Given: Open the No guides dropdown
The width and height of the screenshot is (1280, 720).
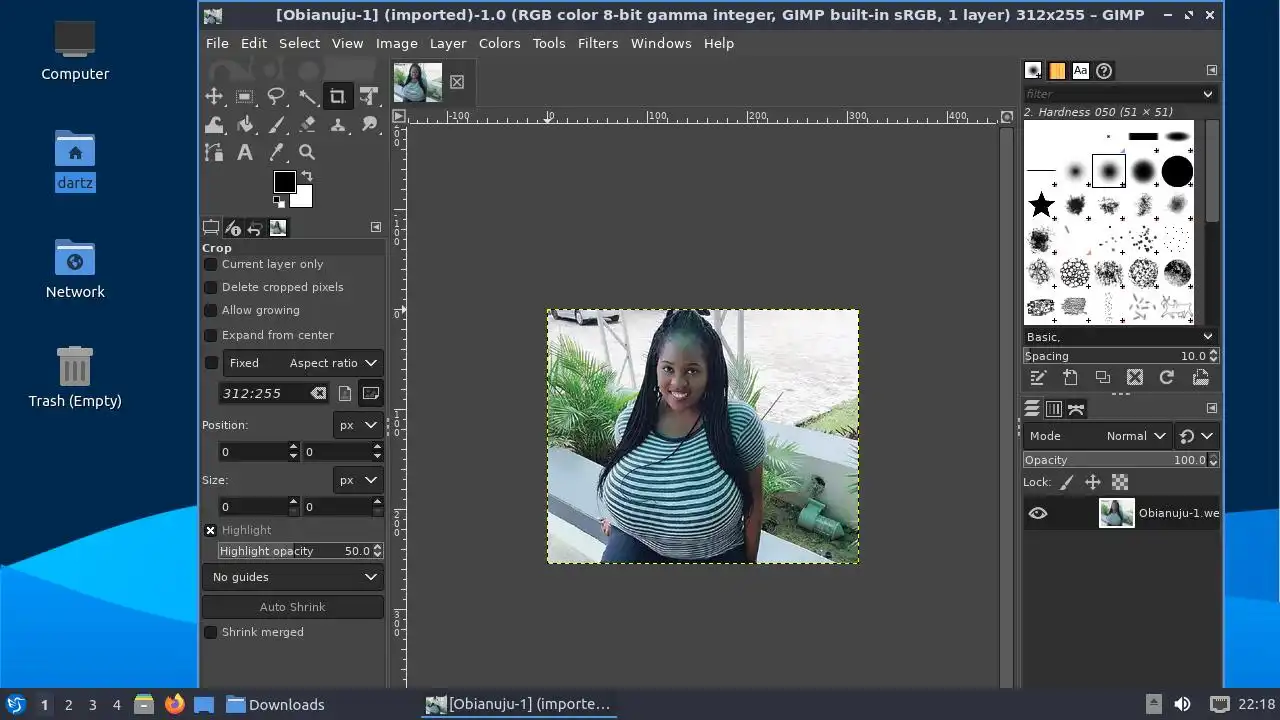Looking at the screenshot, I should click(293, 577).
